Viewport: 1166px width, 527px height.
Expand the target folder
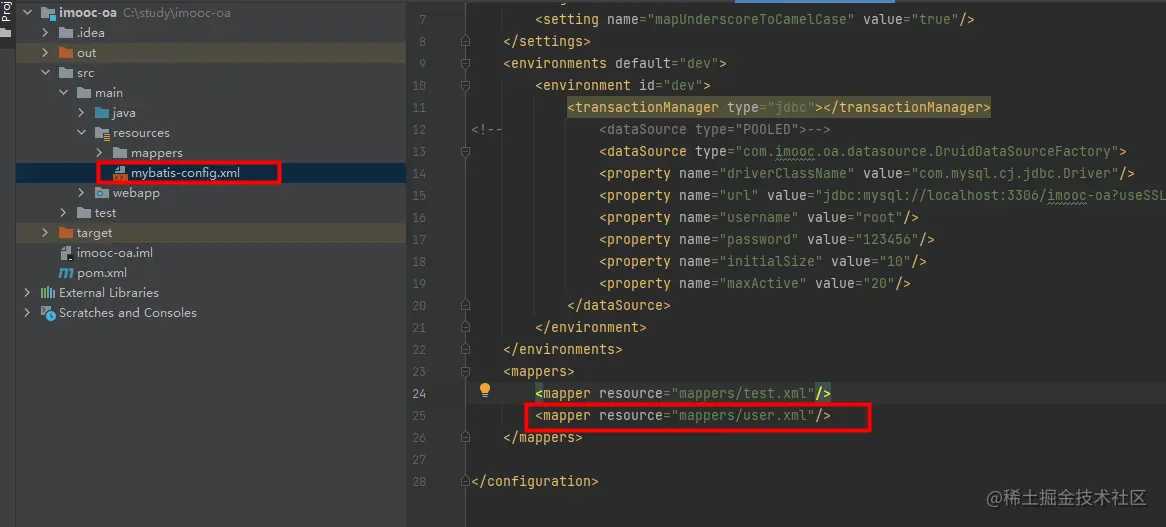tap(45, 233)
